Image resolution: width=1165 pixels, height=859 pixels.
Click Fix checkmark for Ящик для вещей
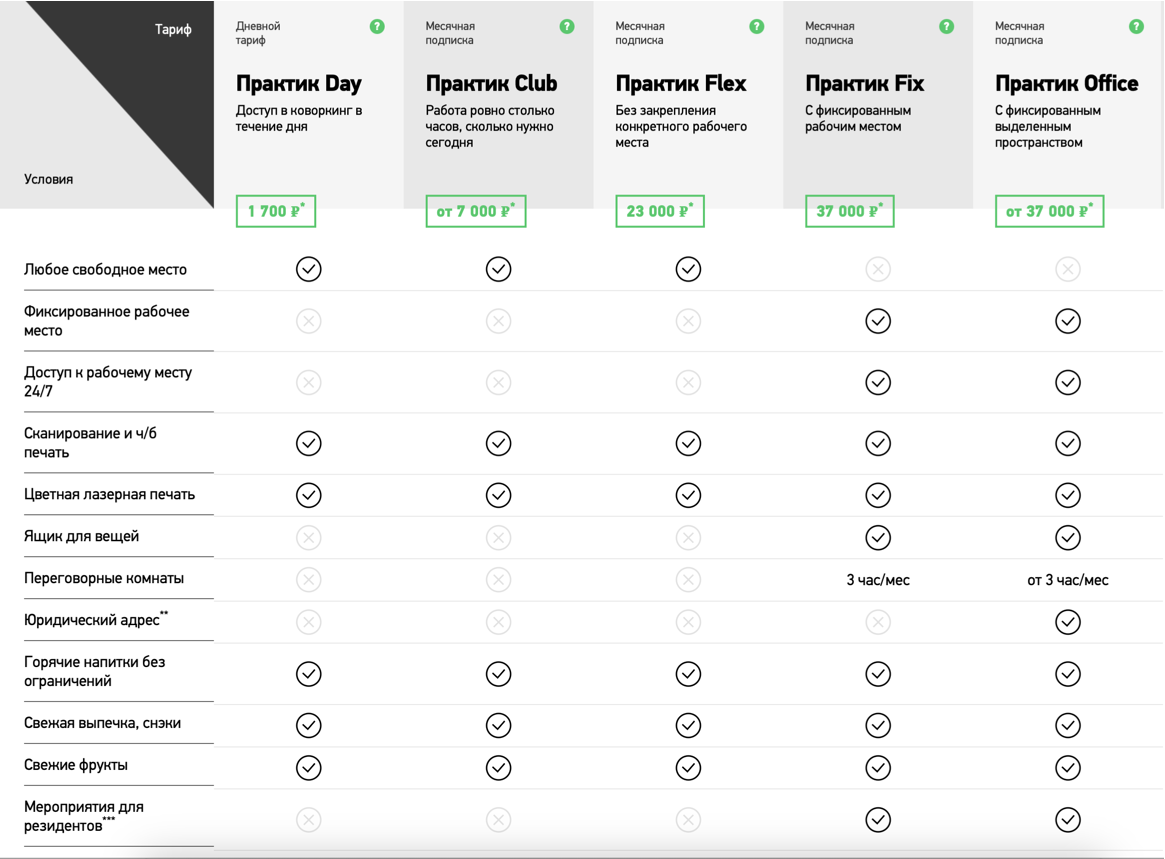(878, 537)
